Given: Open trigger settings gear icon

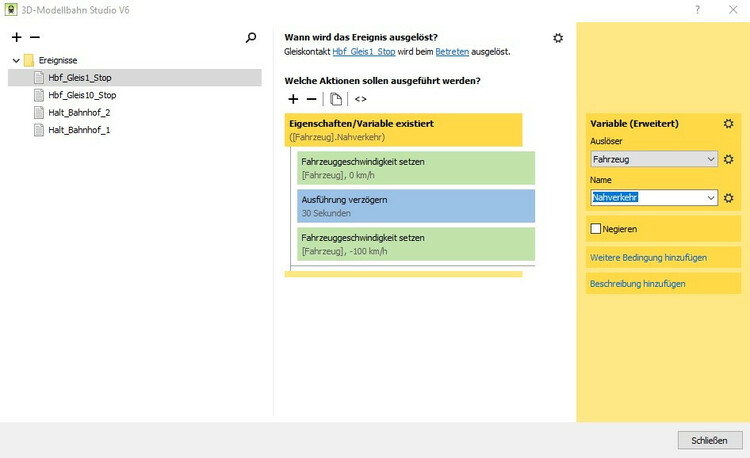Looking at the screenshot, I should [558, 38].
